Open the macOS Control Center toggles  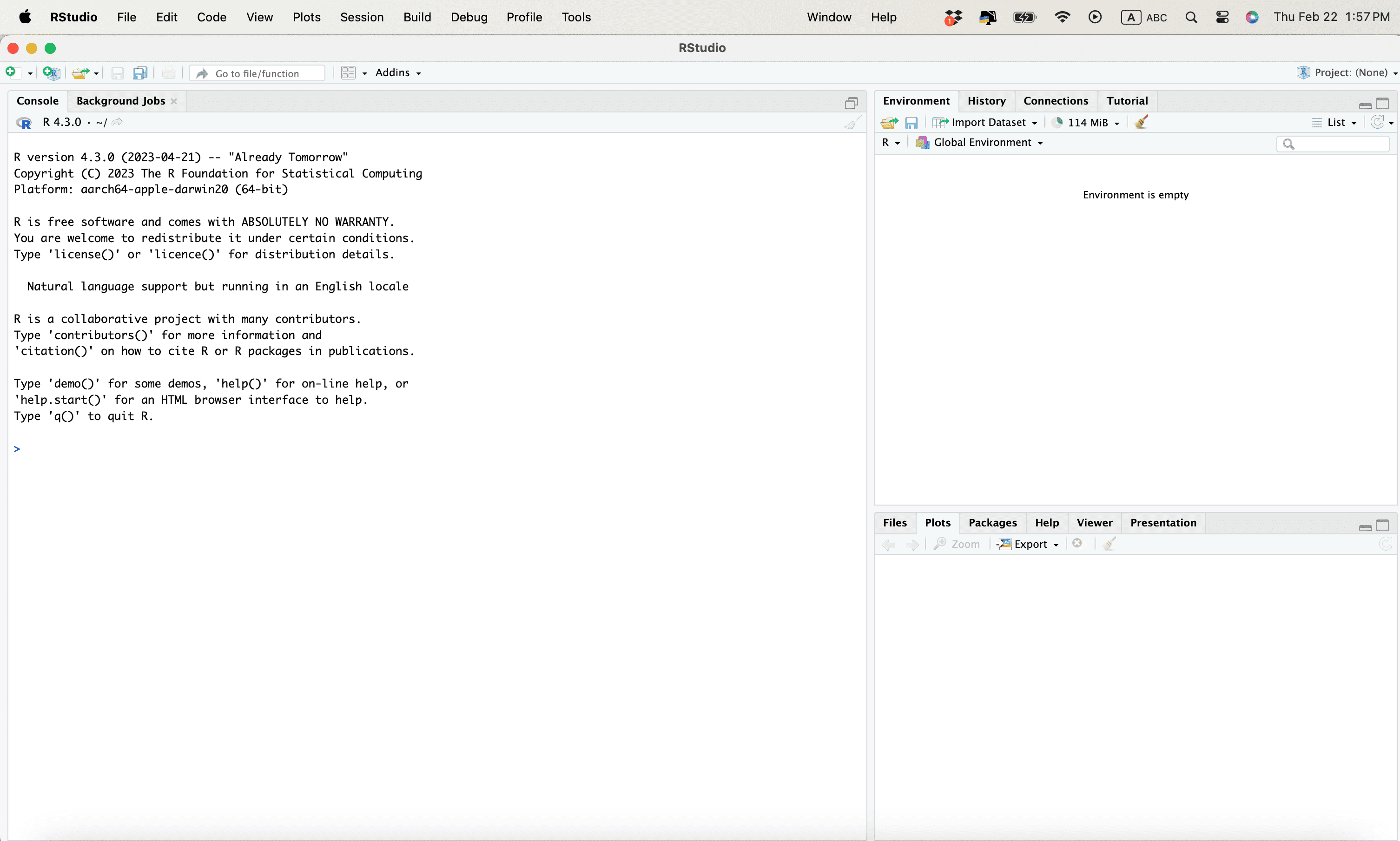[1222, 17]
